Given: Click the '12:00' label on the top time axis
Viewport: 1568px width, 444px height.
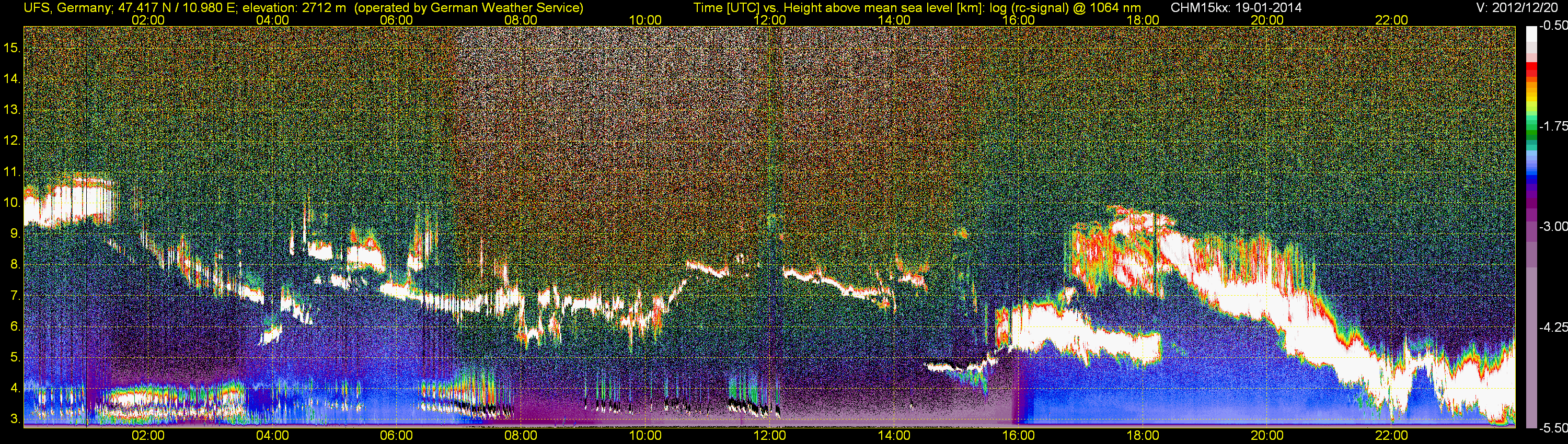Looking at the screenshot, I should click(x=769, y=20).
